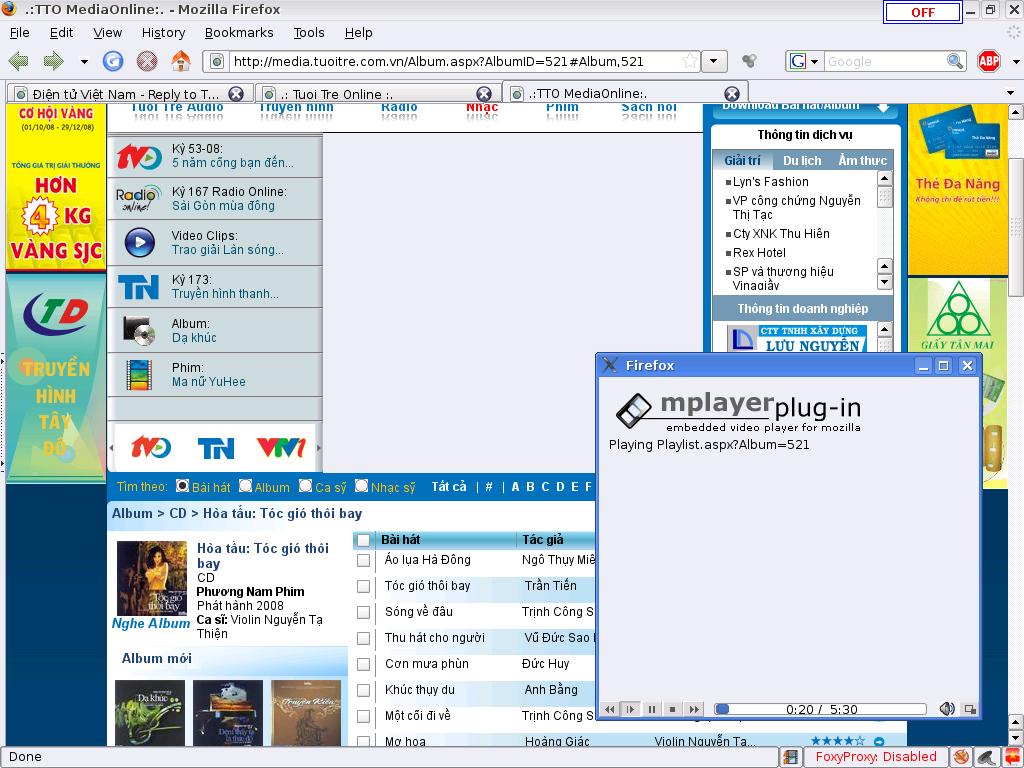Open the Dạ khúc album link

click(x=194, y=338)
